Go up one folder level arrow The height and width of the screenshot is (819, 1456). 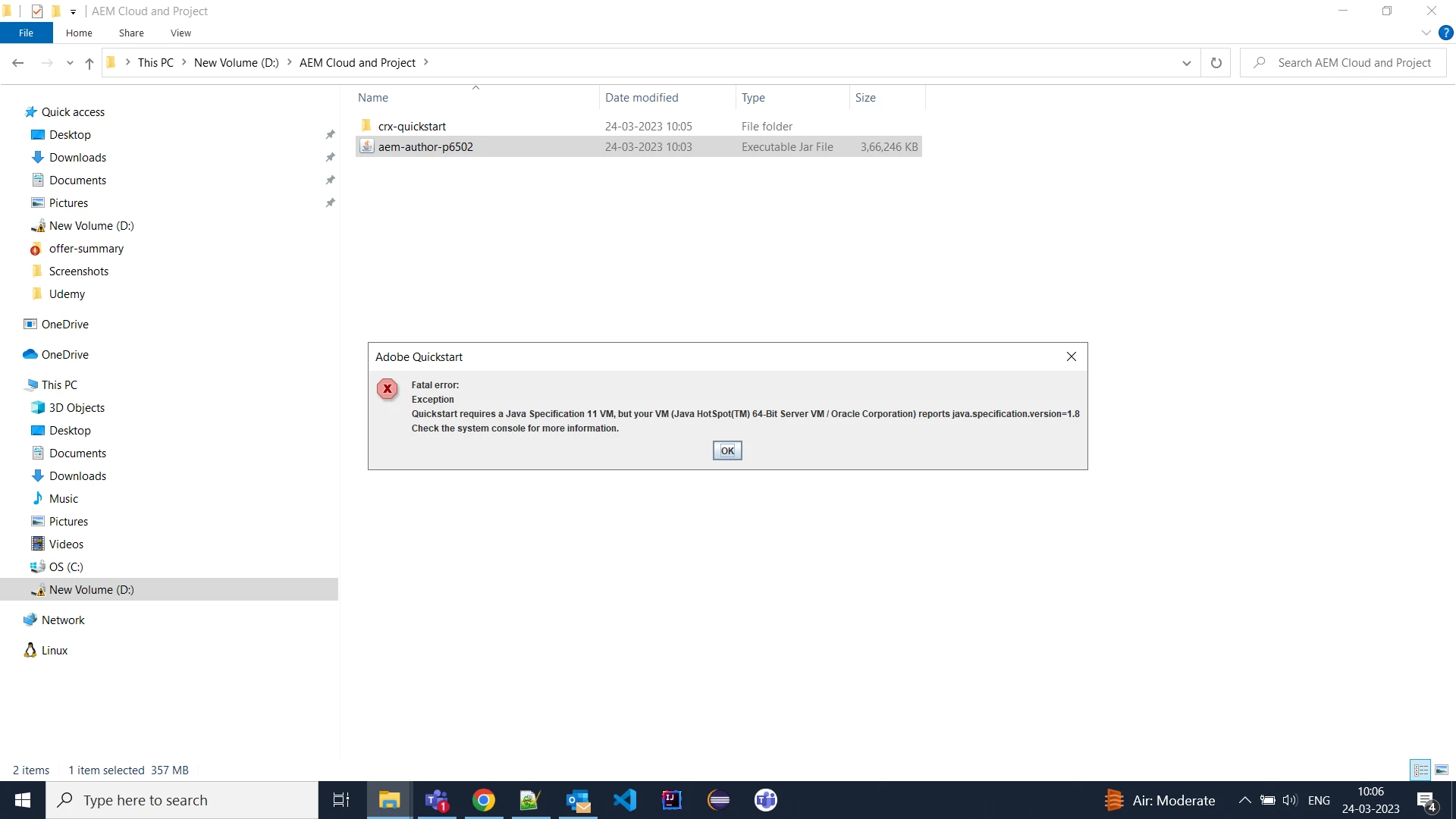tap(89, 63)
